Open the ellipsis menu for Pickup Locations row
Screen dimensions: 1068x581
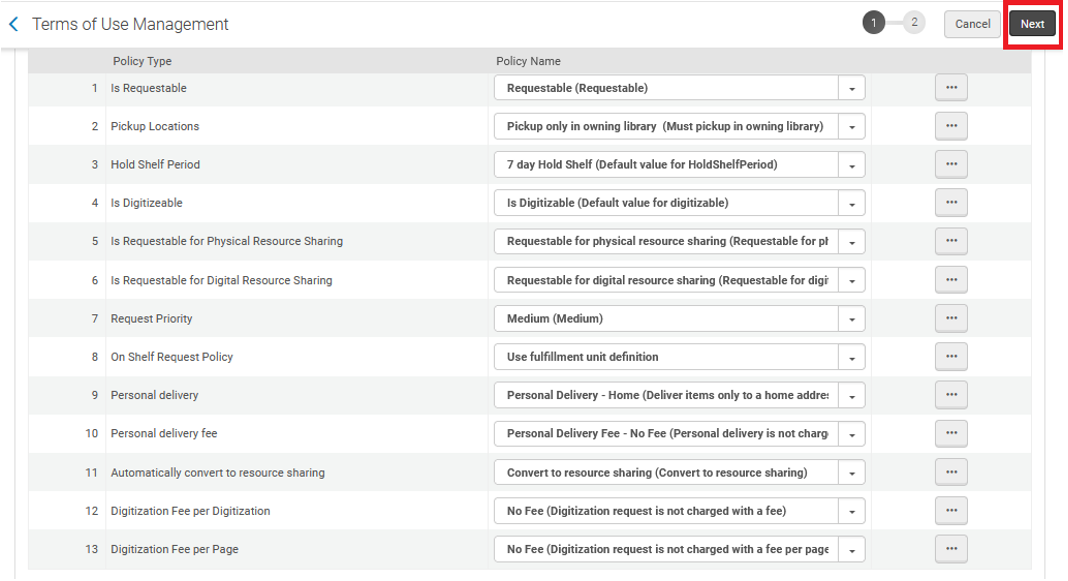coord(950,126)
